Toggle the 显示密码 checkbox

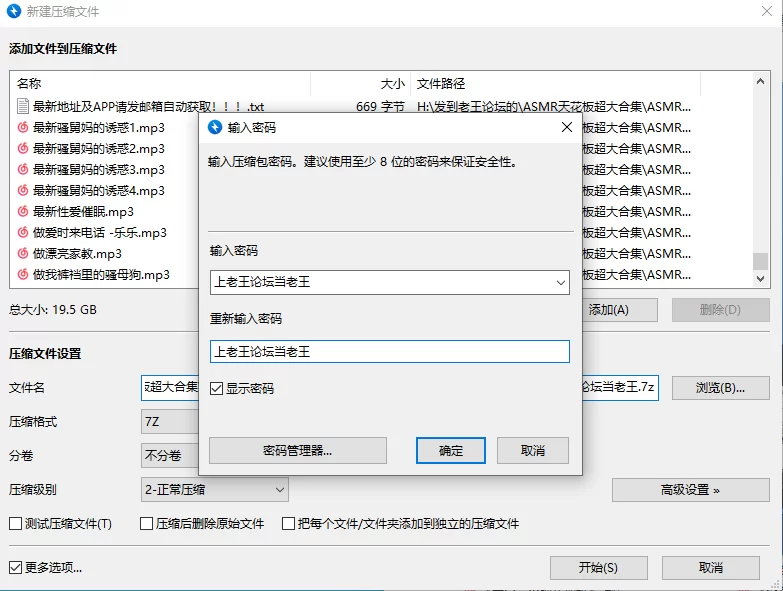click(x=216, y=388)
